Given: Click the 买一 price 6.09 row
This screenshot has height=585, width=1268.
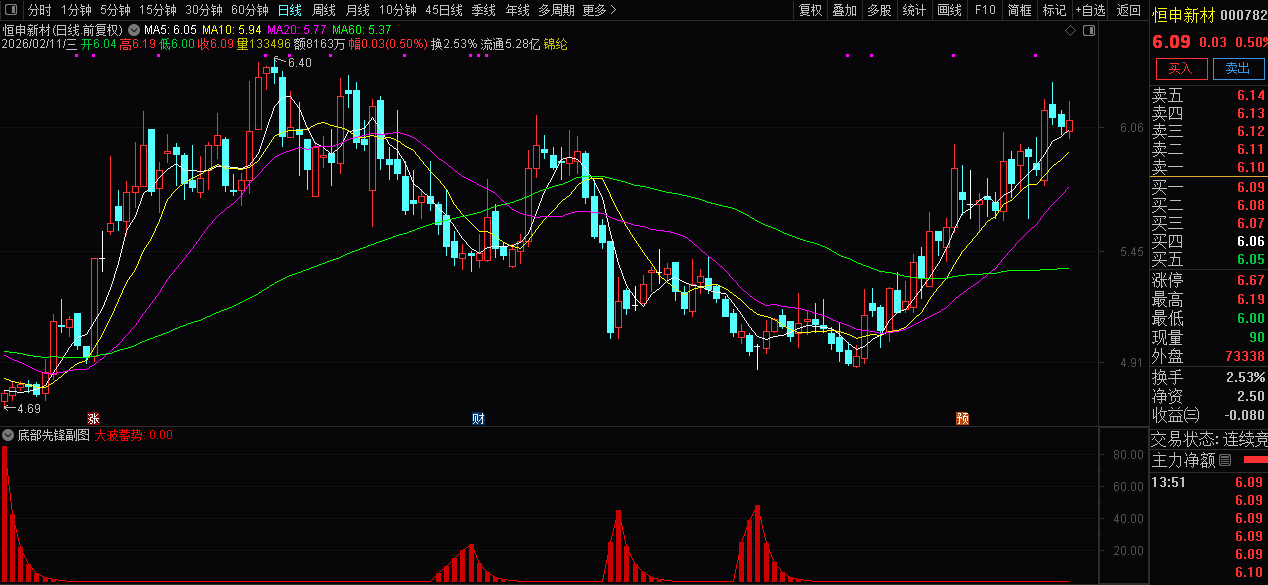Looking at the screenshot, I should pos(1208,187).
